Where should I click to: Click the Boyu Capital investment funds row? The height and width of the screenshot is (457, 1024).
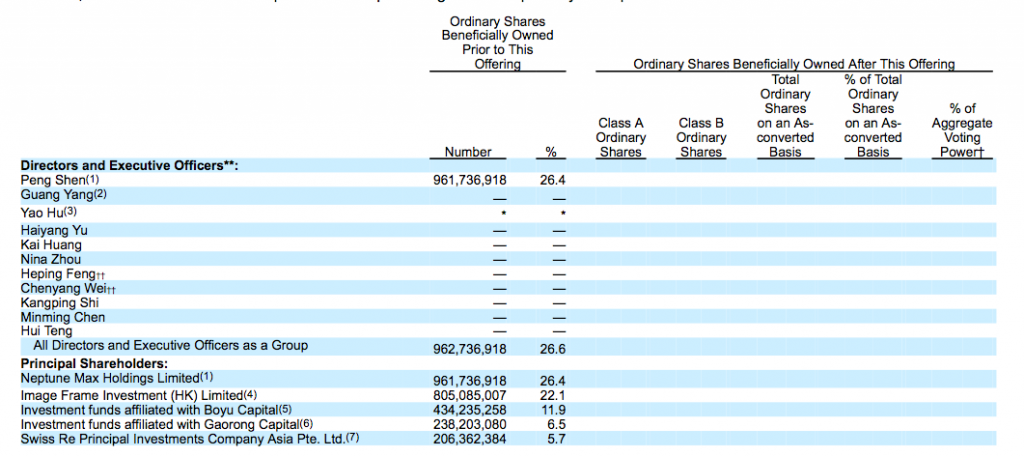(155, 409)
